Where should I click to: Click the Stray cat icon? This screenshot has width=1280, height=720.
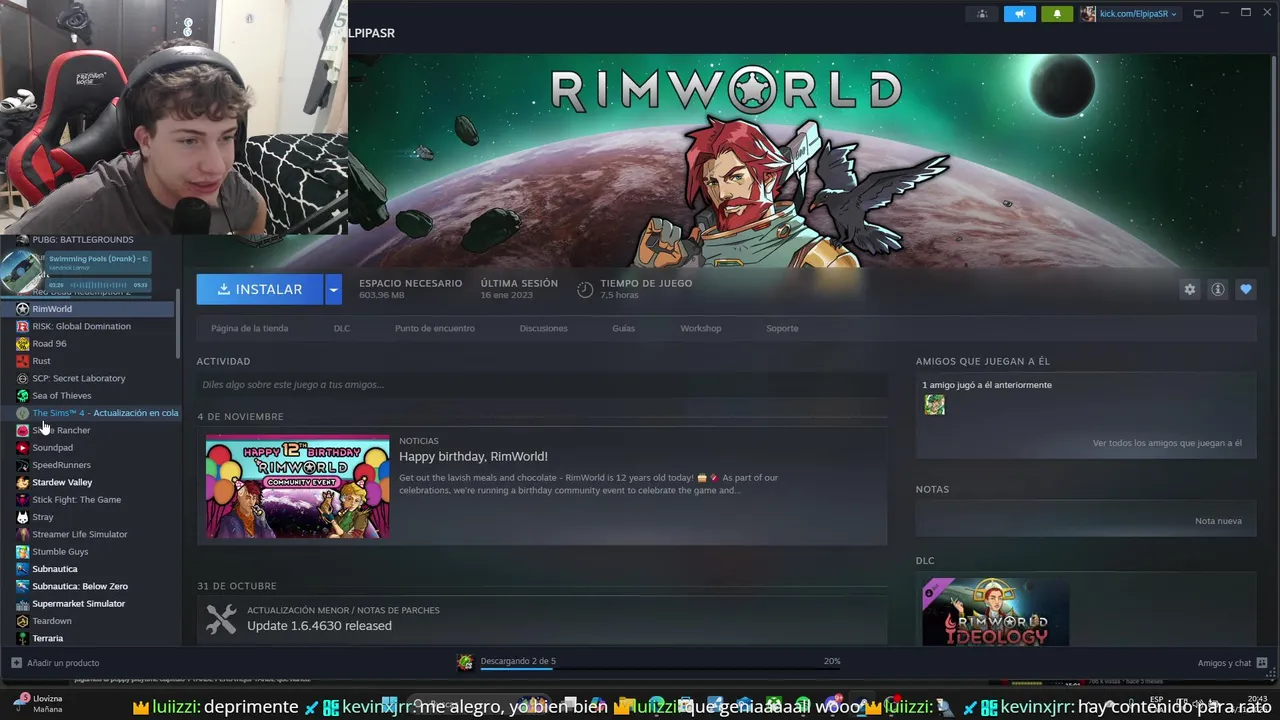[x=22, y=517]
